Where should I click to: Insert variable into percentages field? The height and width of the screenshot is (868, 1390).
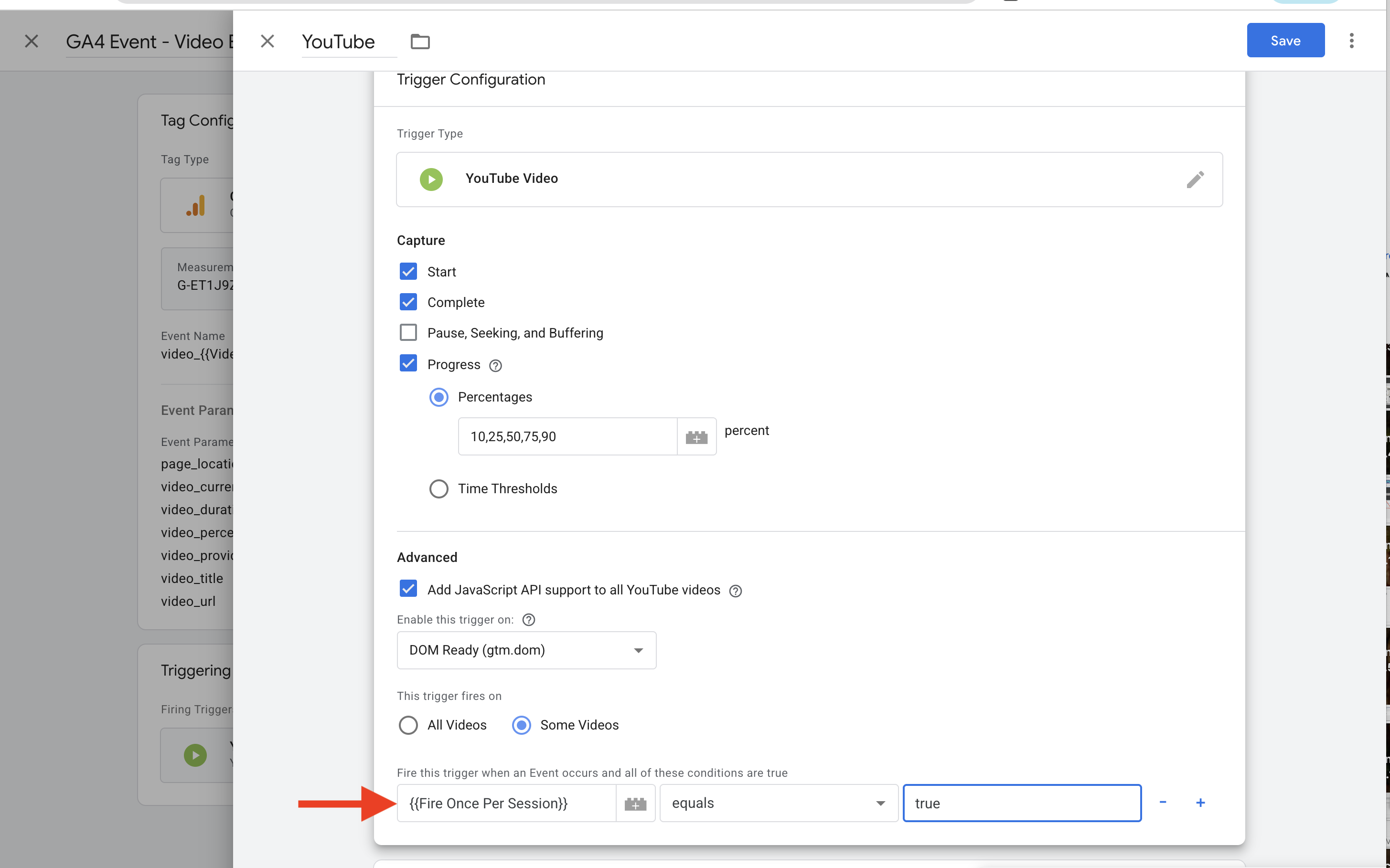696,437
